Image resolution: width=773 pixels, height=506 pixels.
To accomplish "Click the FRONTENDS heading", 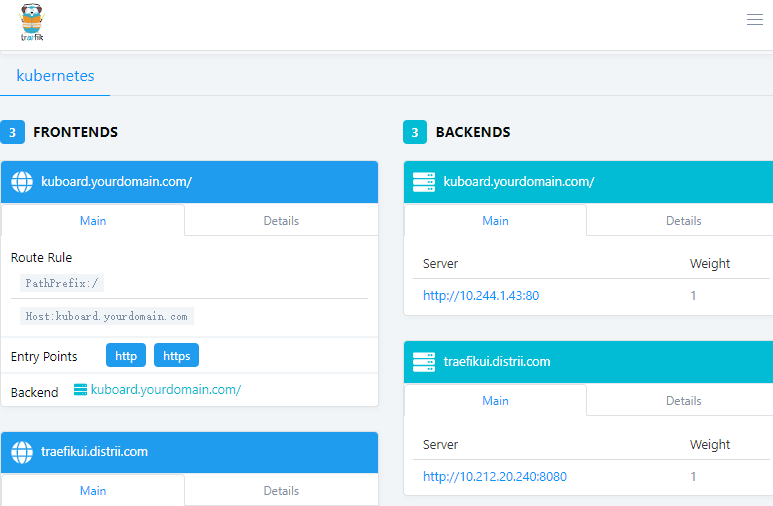I will click(75, 132).
